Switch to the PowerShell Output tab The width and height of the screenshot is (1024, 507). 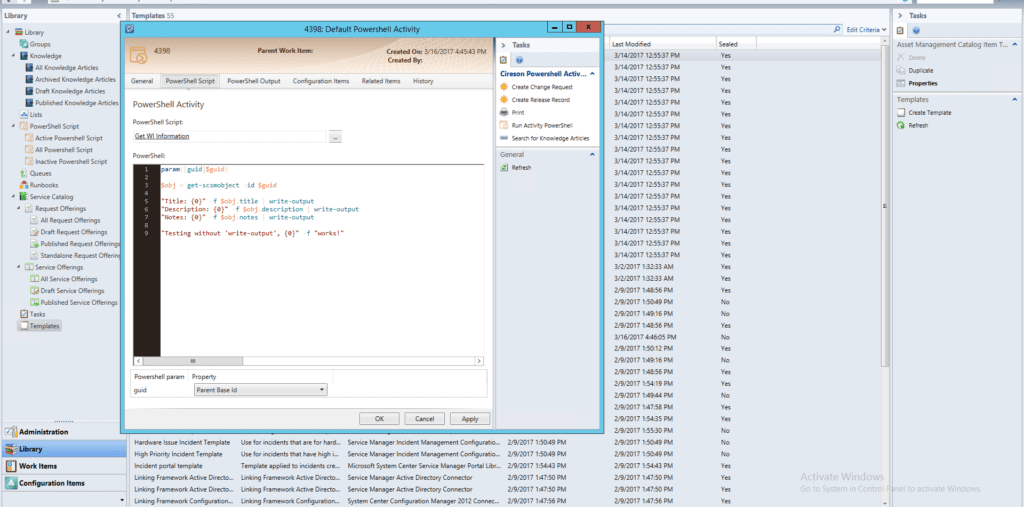click(253, 81)
